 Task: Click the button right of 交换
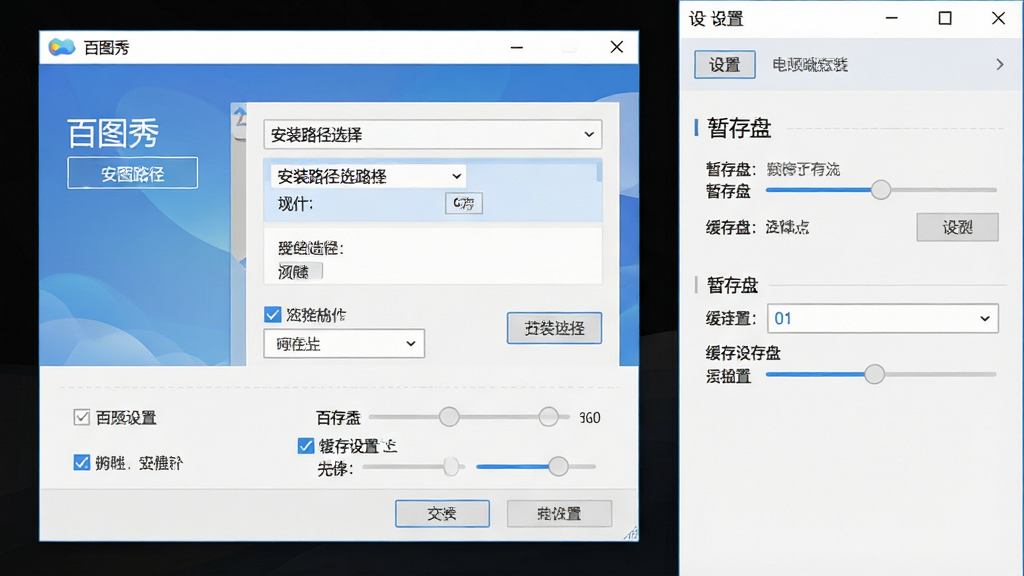coord(560,514)
